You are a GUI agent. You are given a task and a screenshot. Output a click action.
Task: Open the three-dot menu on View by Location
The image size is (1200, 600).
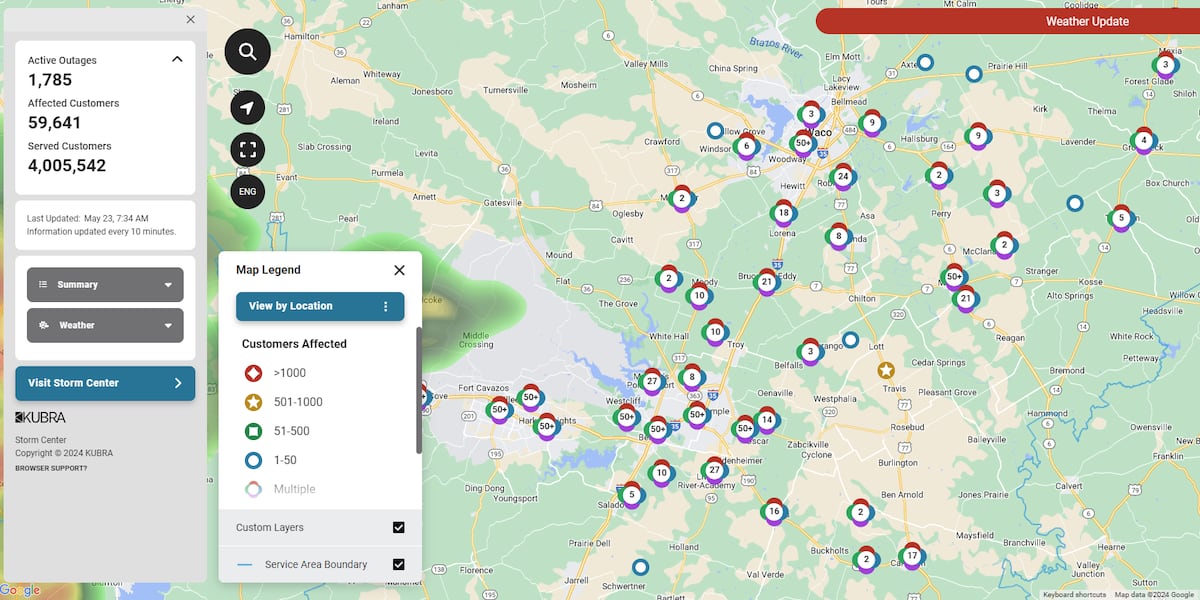pyautogui.click(x=386, y=307)
